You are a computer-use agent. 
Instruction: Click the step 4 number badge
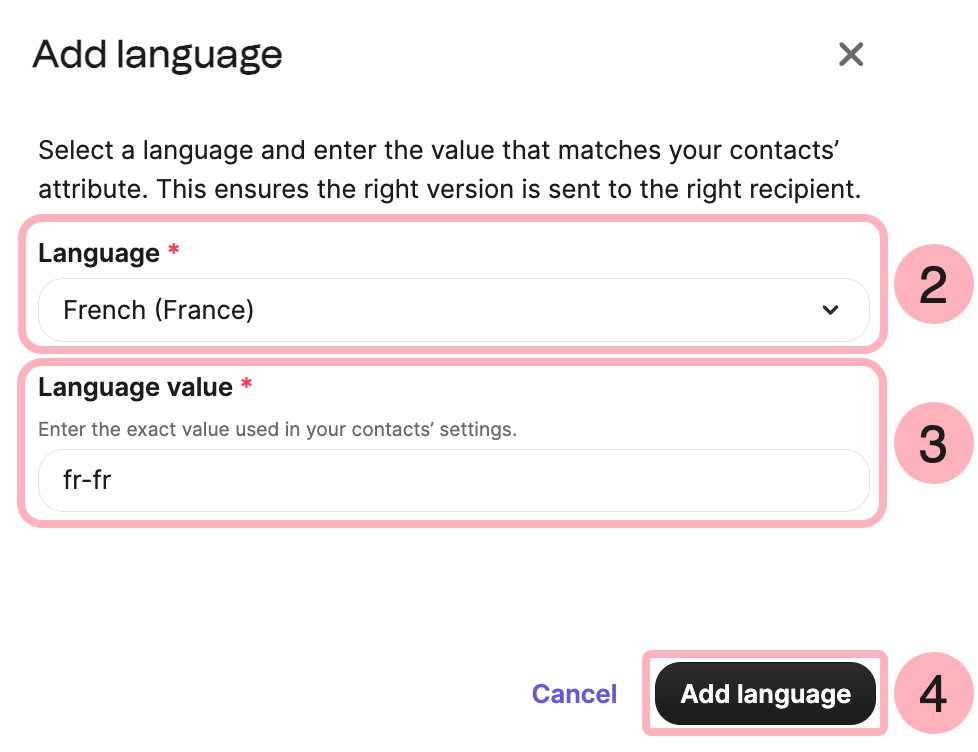tap(932, 694)
